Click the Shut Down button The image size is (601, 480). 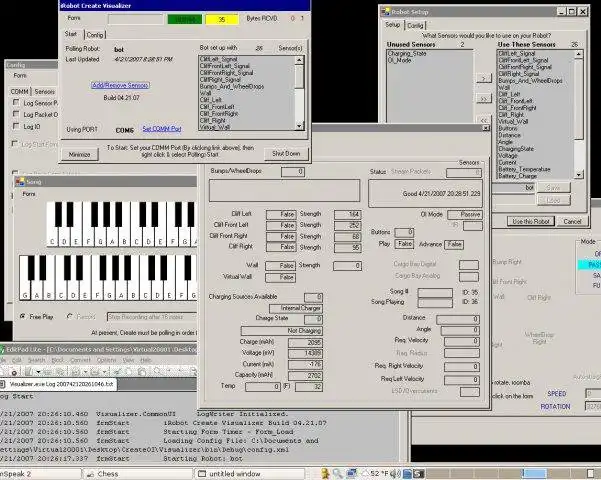(x=286, y=153)
